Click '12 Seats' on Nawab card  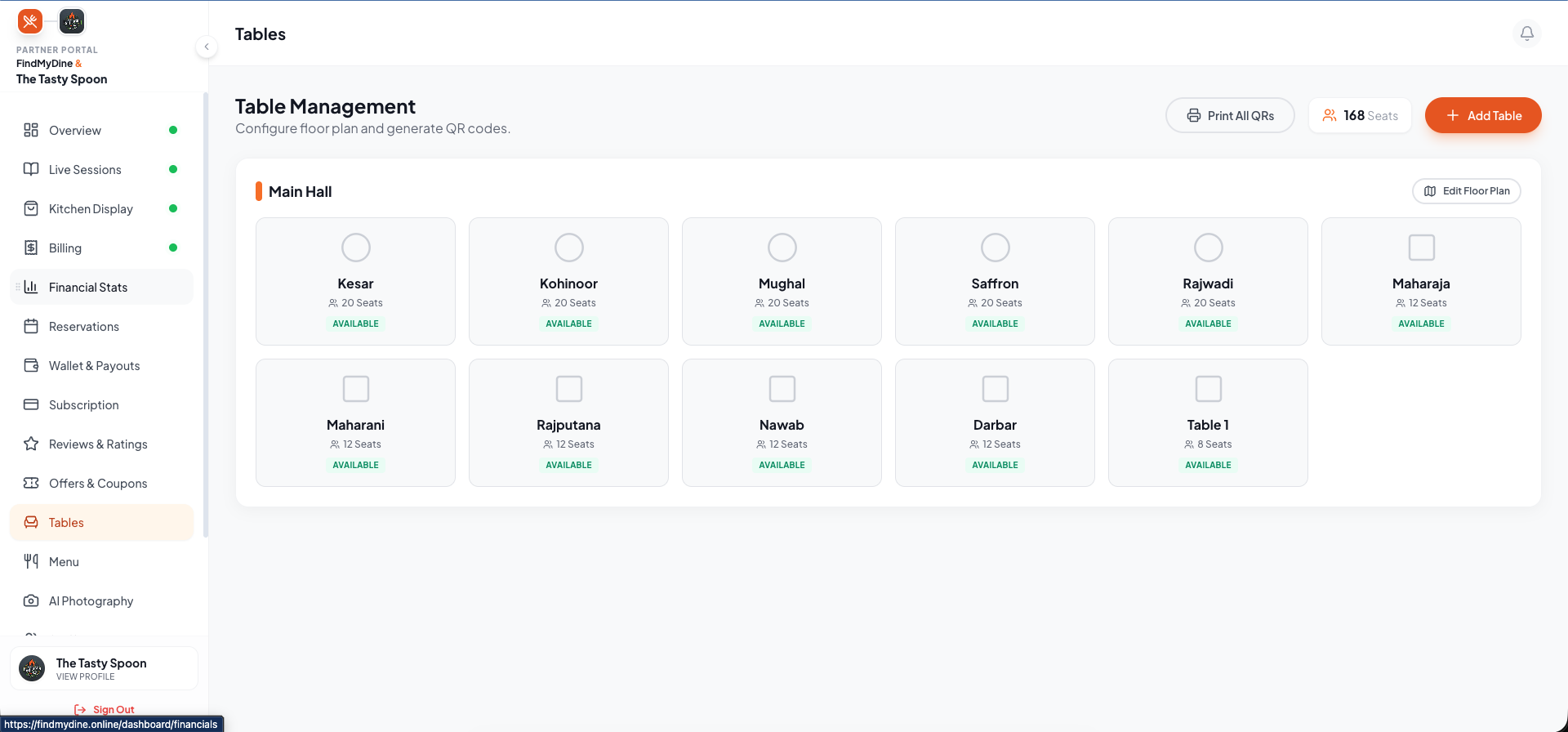(x=788, y=444)
